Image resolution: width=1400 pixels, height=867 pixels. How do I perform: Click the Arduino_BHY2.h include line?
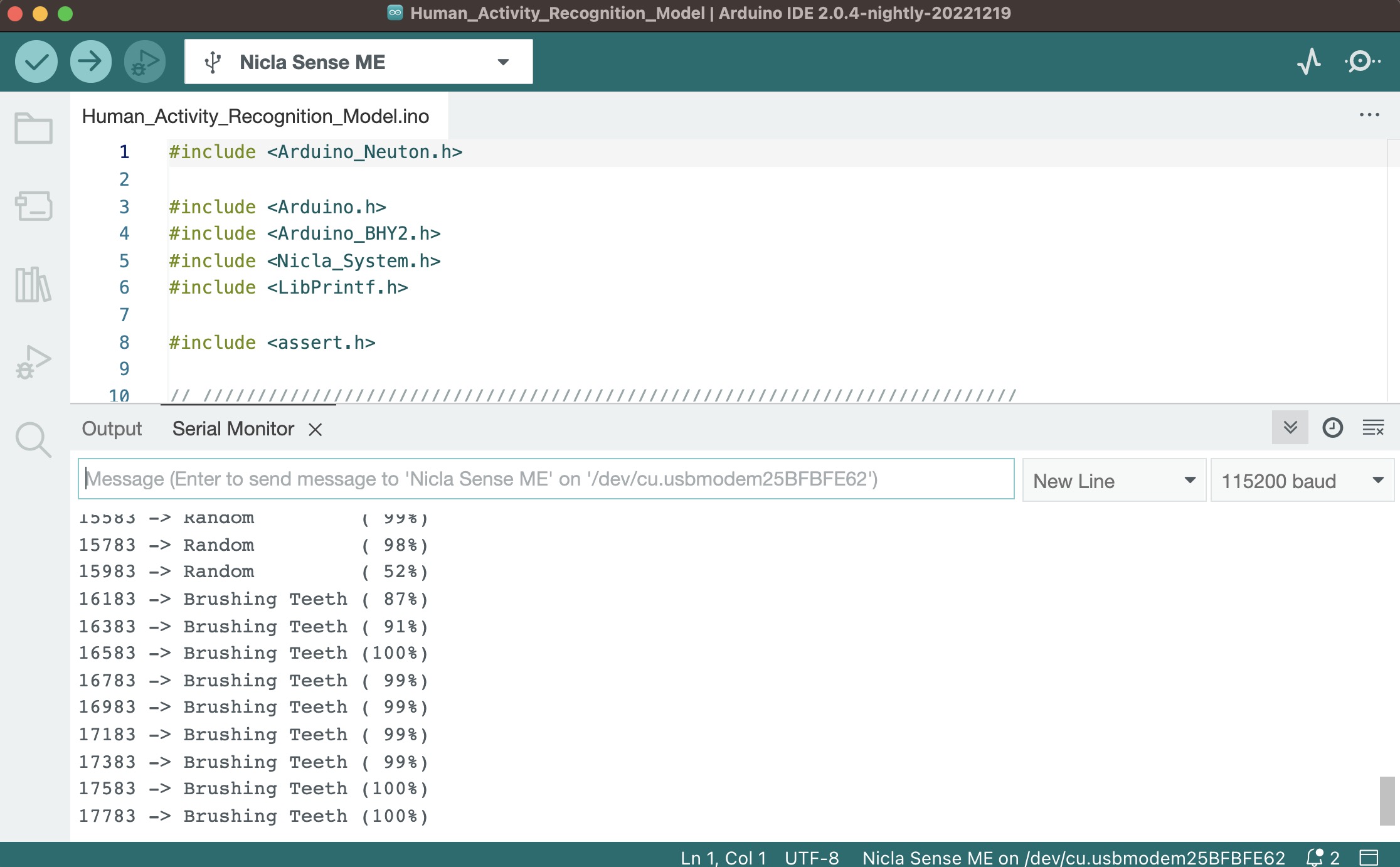tap(305, 233)
